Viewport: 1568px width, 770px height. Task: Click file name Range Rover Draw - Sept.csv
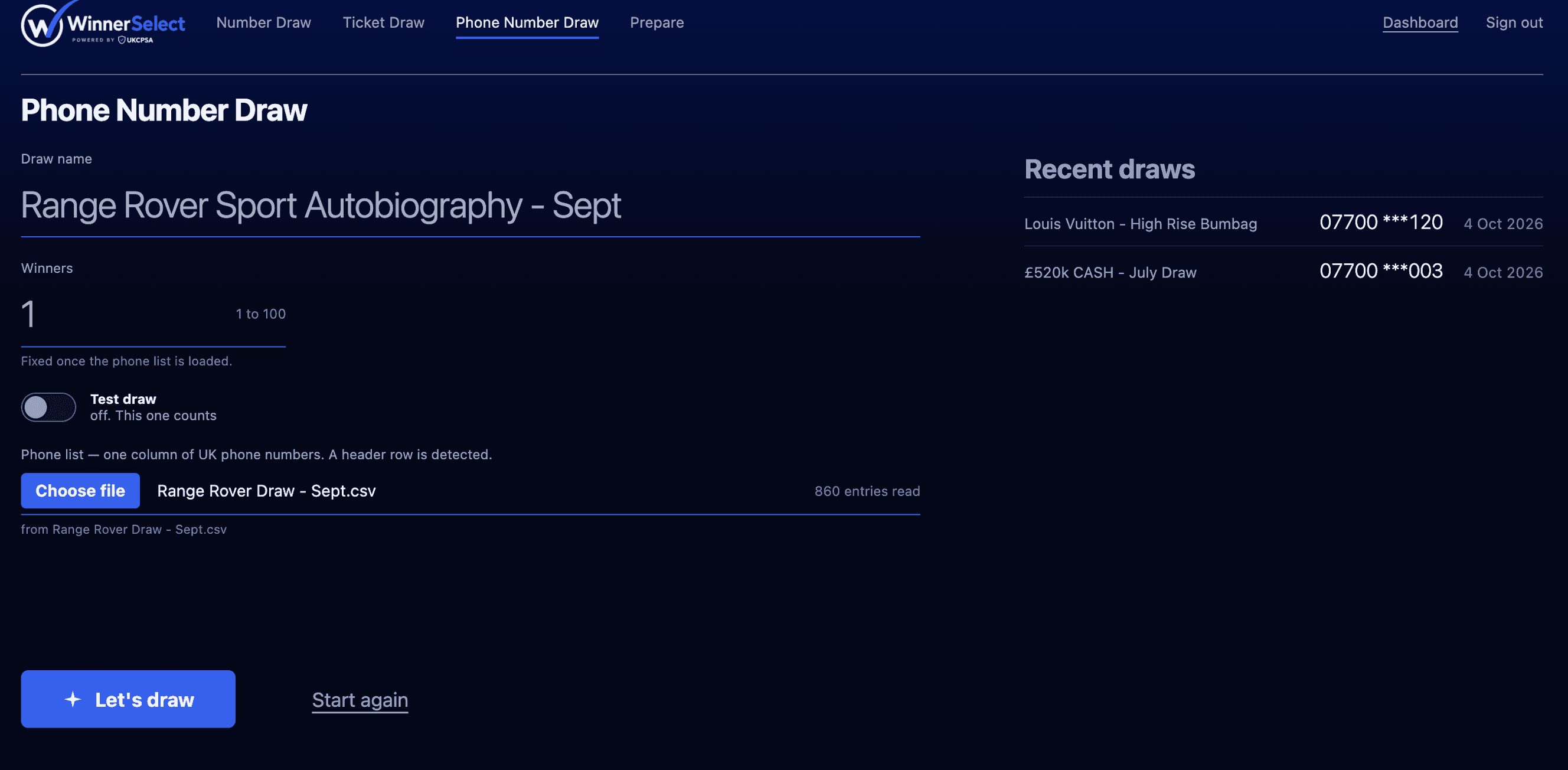point(267,491)
